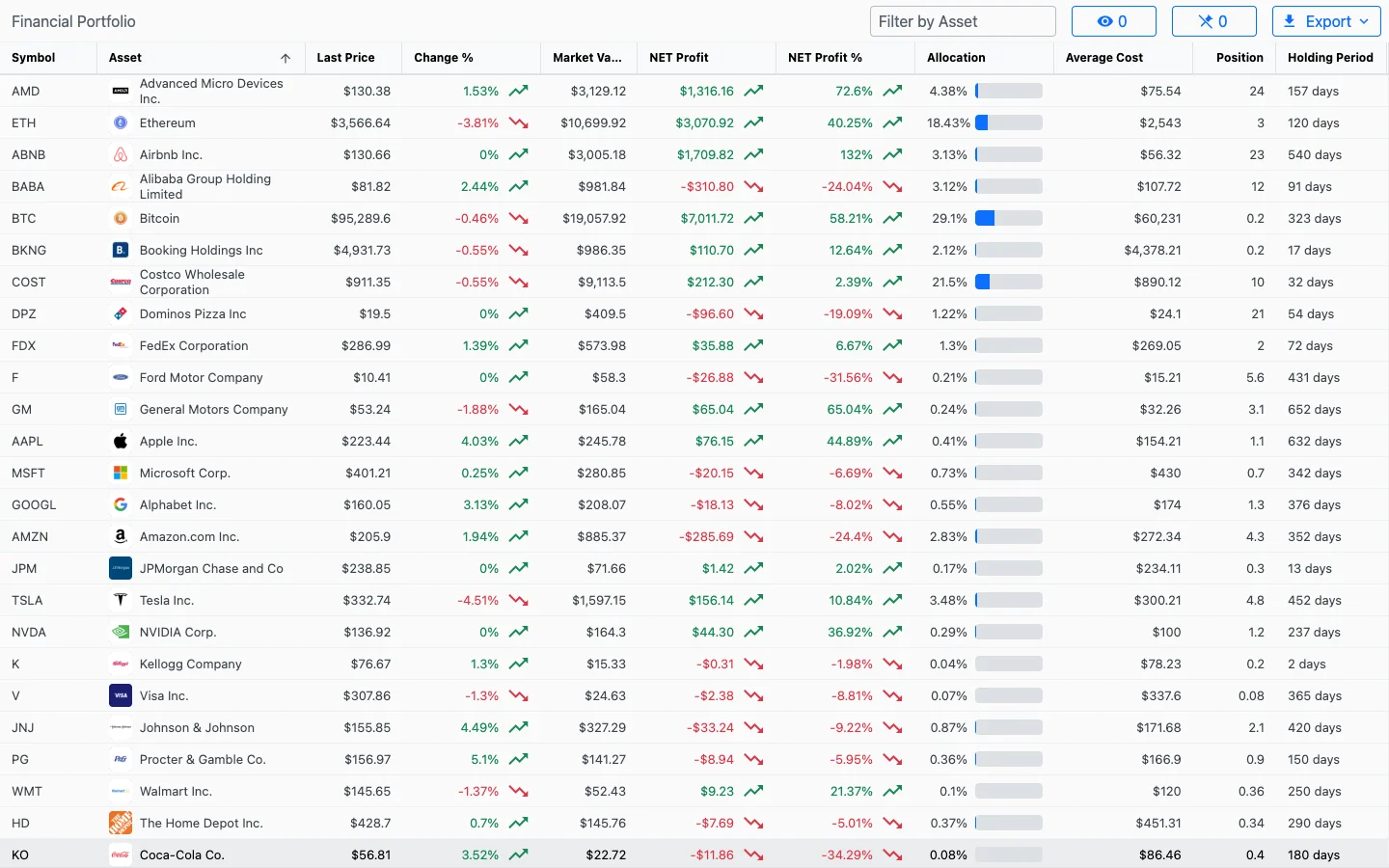The width and height of the screenshot is (1389, 868).
Task: Click the Costco allocation progress bar
Action: click(1009, 282)
